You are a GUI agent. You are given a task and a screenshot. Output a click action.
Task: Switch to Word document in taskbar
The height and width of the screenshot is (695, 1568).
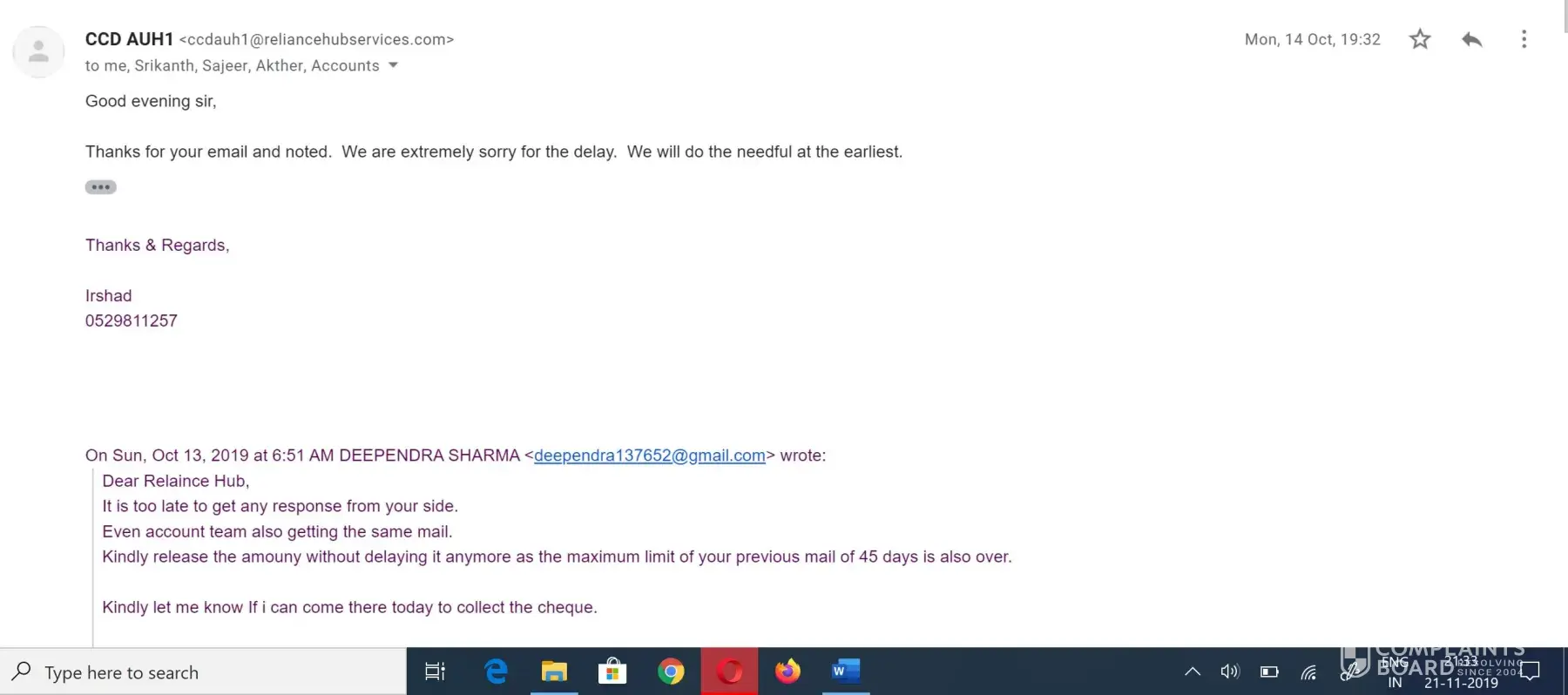(846, 671)
